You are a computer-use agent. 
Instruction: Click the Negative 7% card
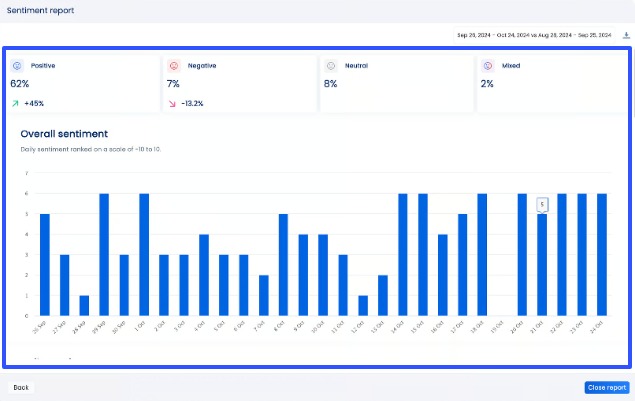pyautogui.click(x=238, y=84)
